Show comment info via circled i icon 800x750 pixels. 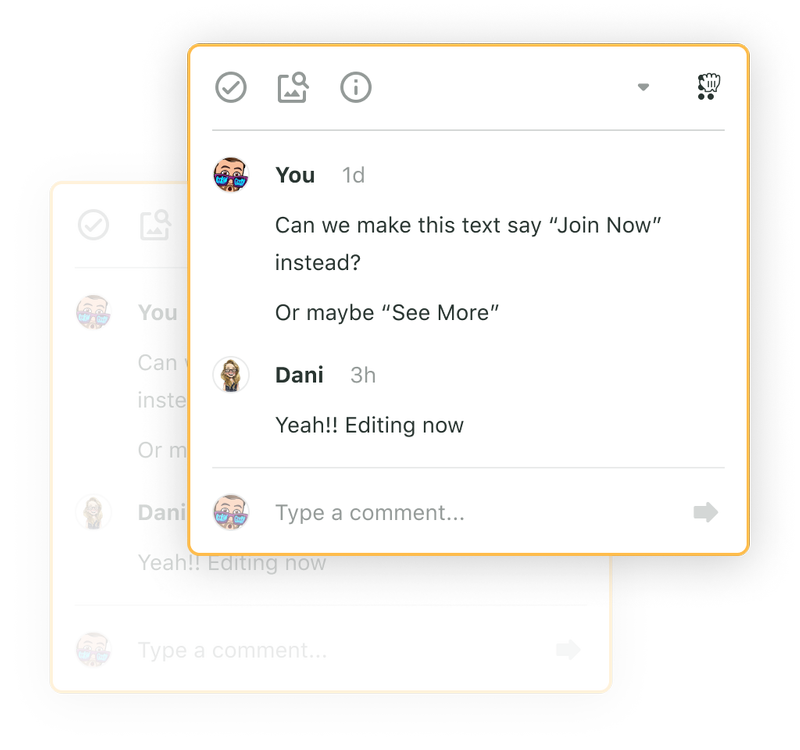[x=356, y=87]
